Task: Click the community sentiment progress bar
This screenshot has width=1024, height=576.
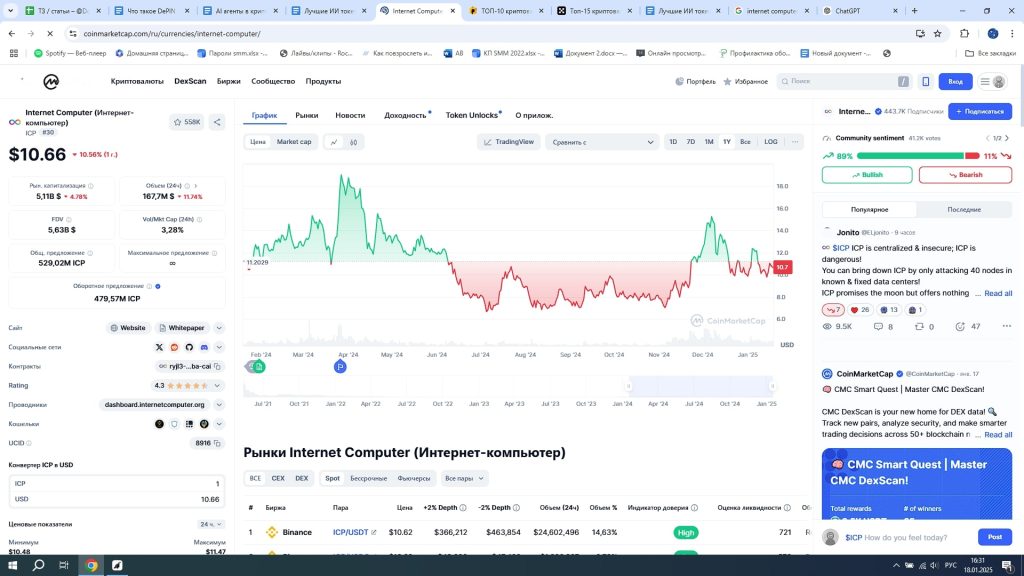Action: 918,156
